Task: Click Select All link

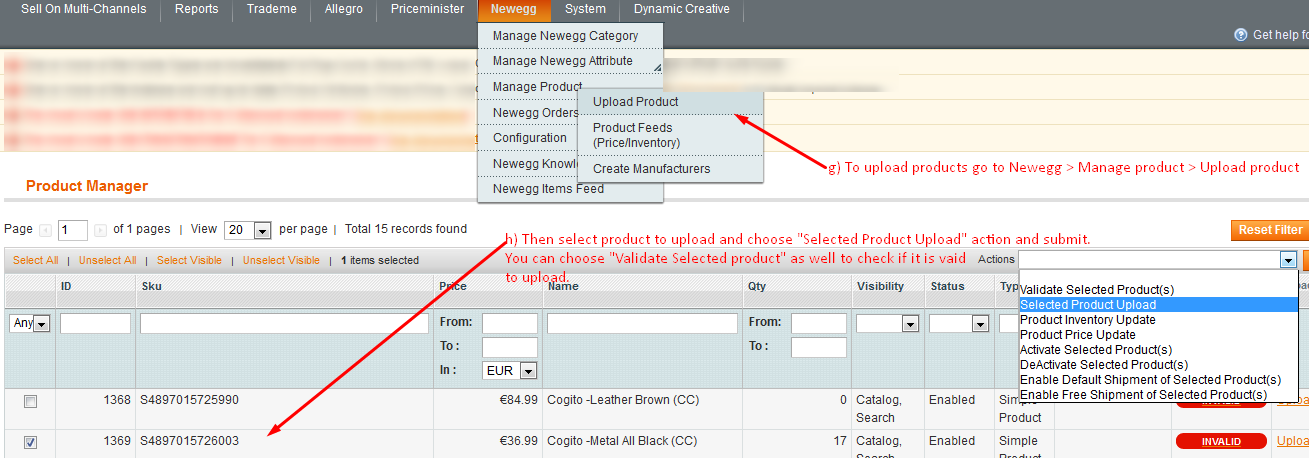Action: 35,260
